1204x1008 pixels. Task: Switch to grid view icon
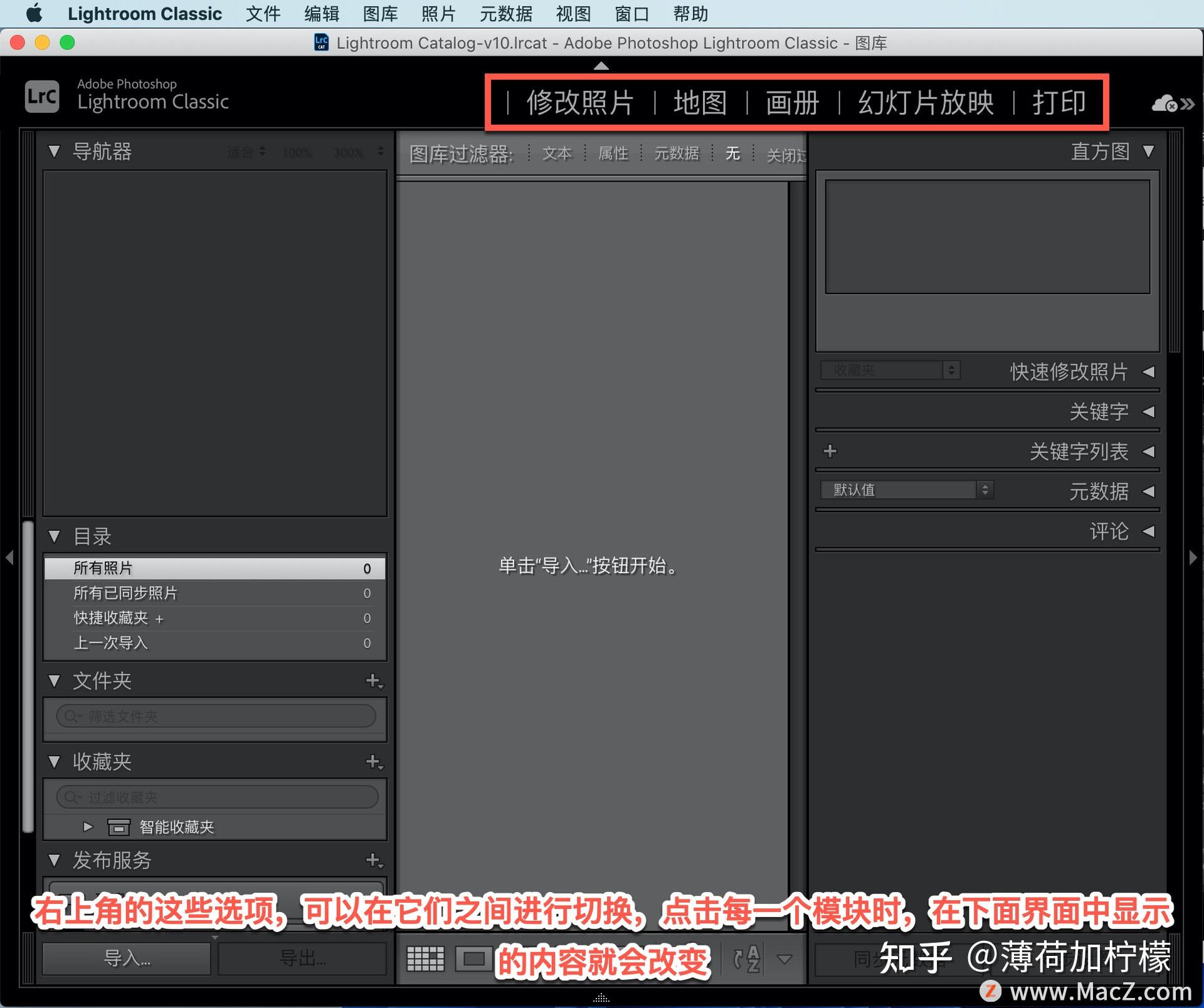tap(425, 958)
